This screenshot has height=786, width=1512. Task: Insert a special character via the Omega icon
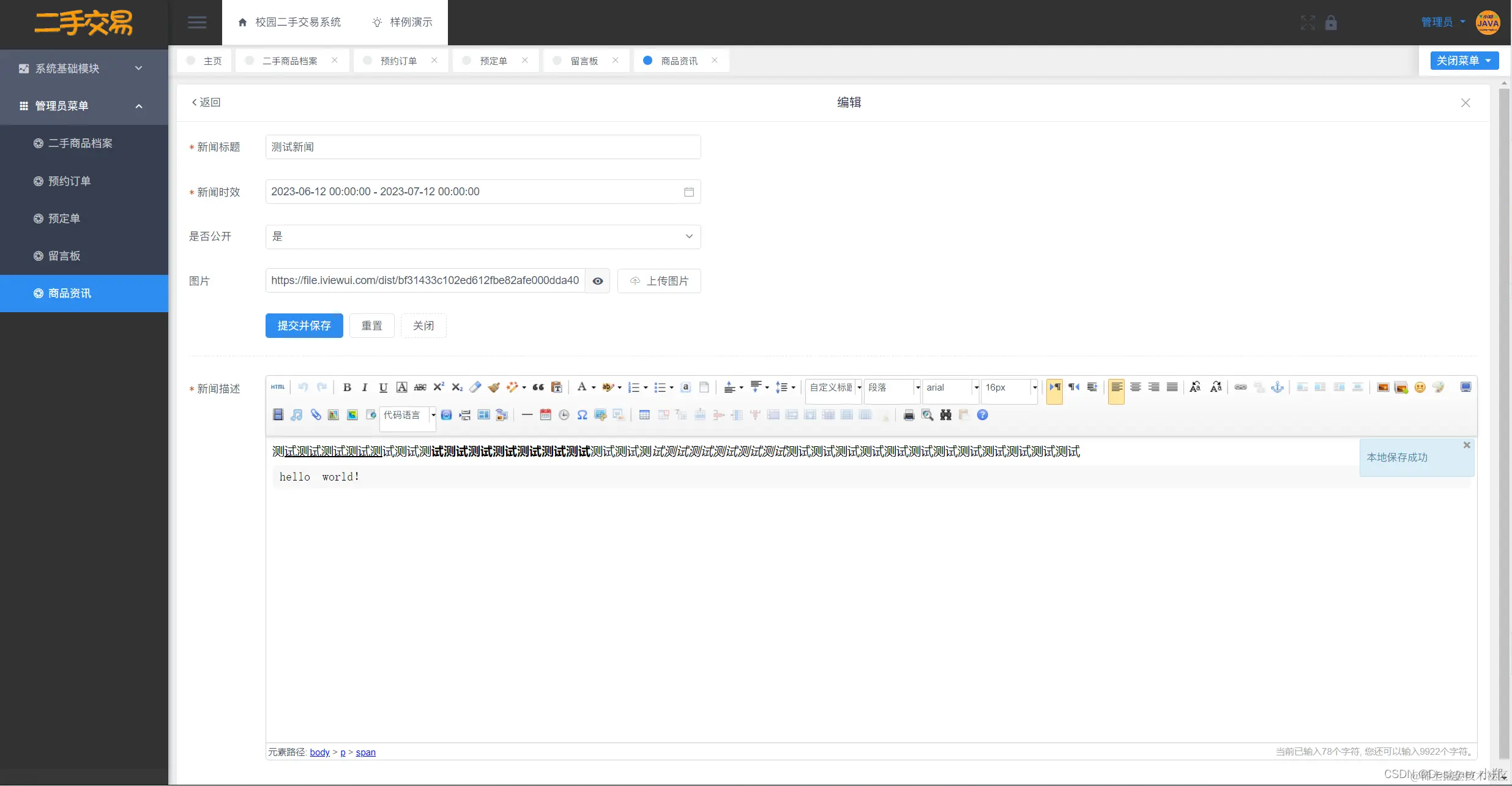pyautogui.click(x=582, y=415)
